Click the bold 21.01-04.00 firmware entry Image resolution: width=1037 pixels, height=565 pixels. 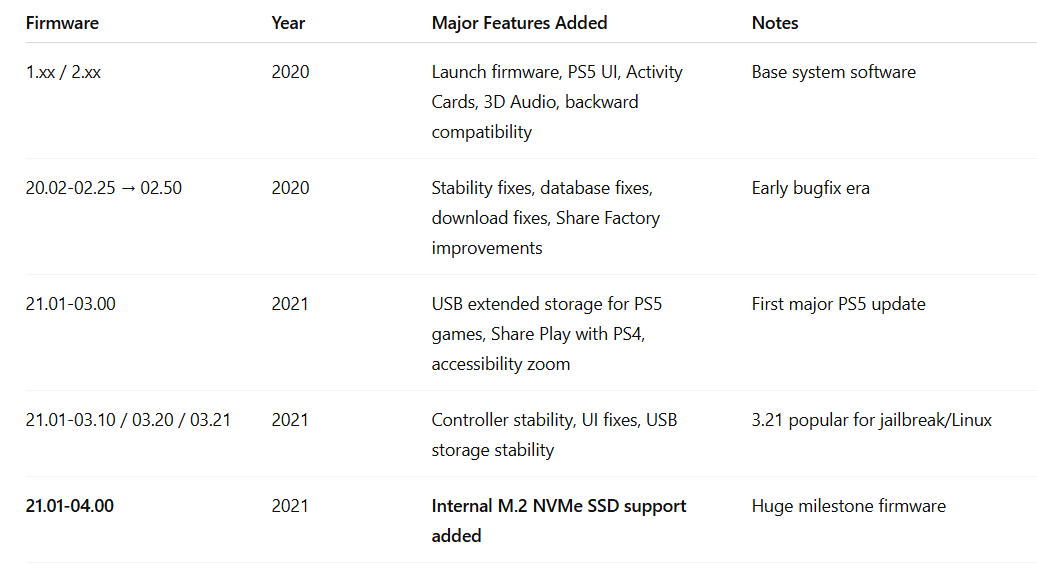tap(69, 506)
